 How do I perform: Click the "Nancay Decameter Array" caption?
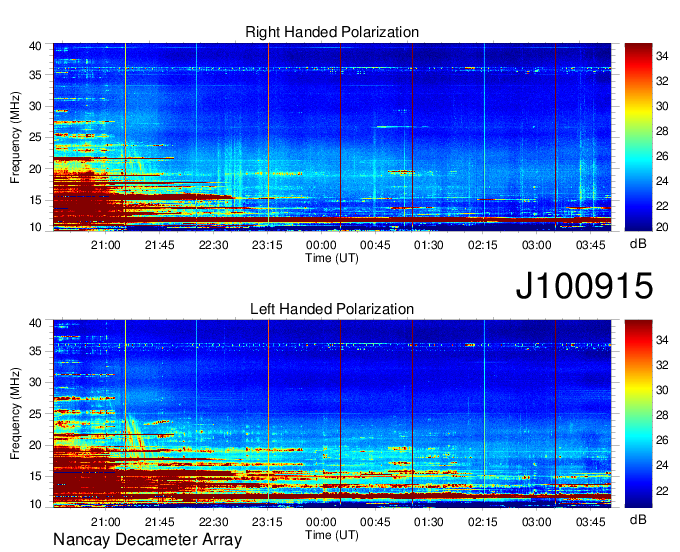tap(147, 540)
